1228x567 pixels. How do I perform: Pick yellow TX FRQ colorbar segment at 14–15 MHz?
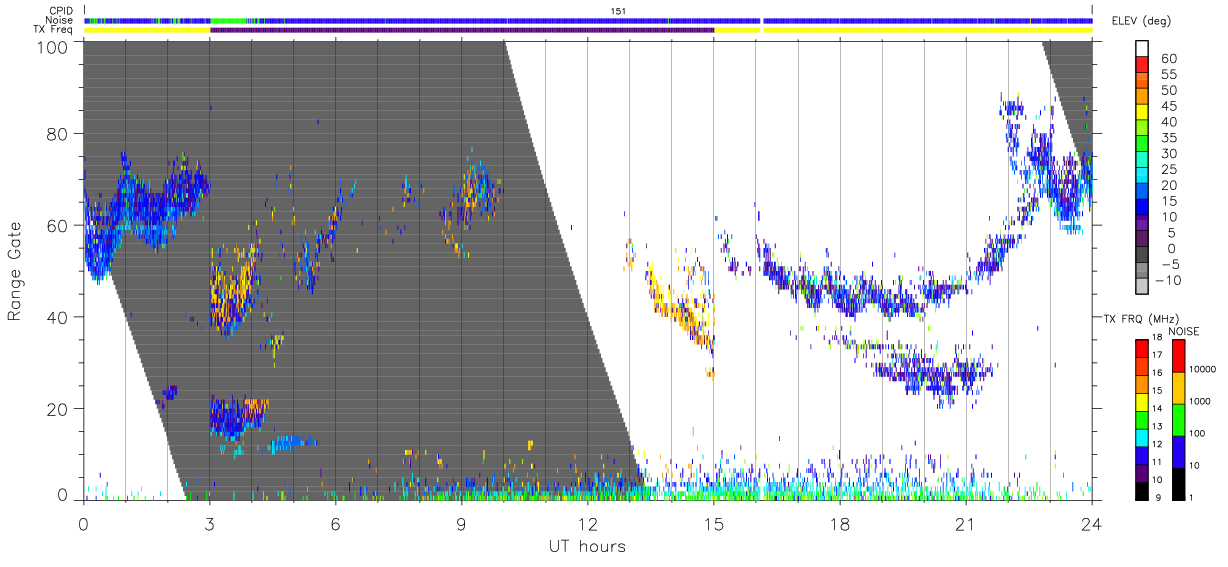coord(1142,402)
